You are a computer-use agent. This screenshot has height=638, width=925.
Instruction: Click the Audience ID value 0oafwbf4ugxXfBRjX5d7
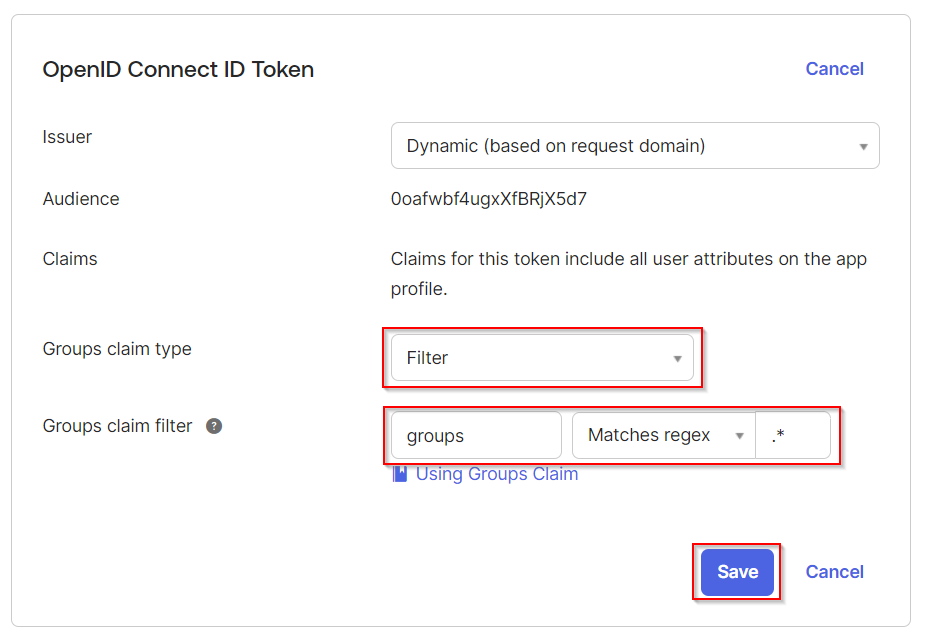489,199
